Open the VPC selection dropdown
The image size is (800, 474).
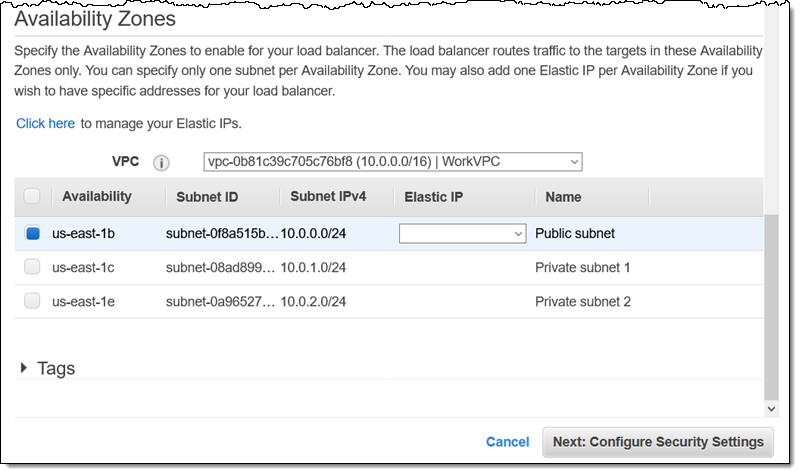coord(392,162)
